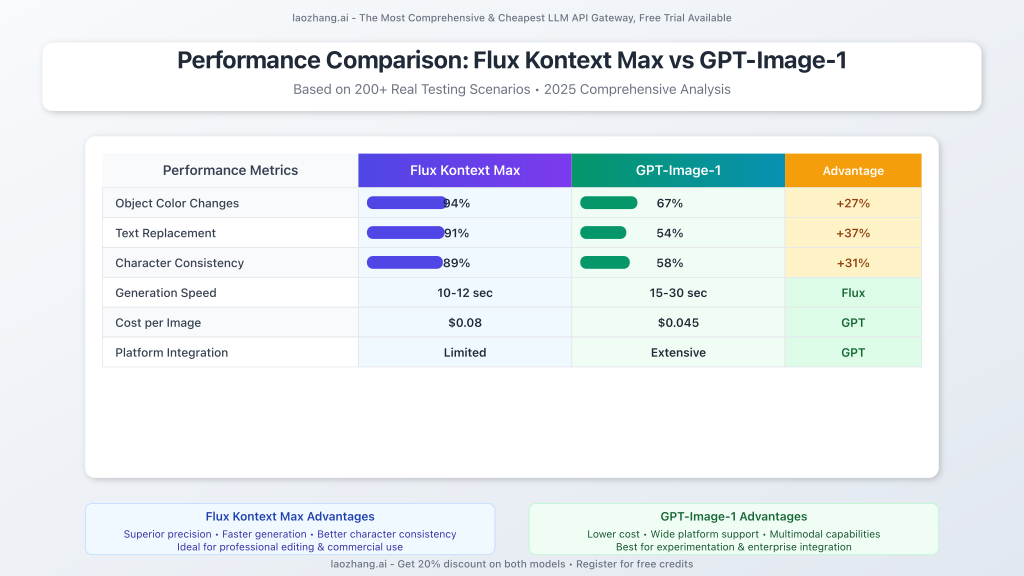Click the +27% advantage cell

point(853,203)
